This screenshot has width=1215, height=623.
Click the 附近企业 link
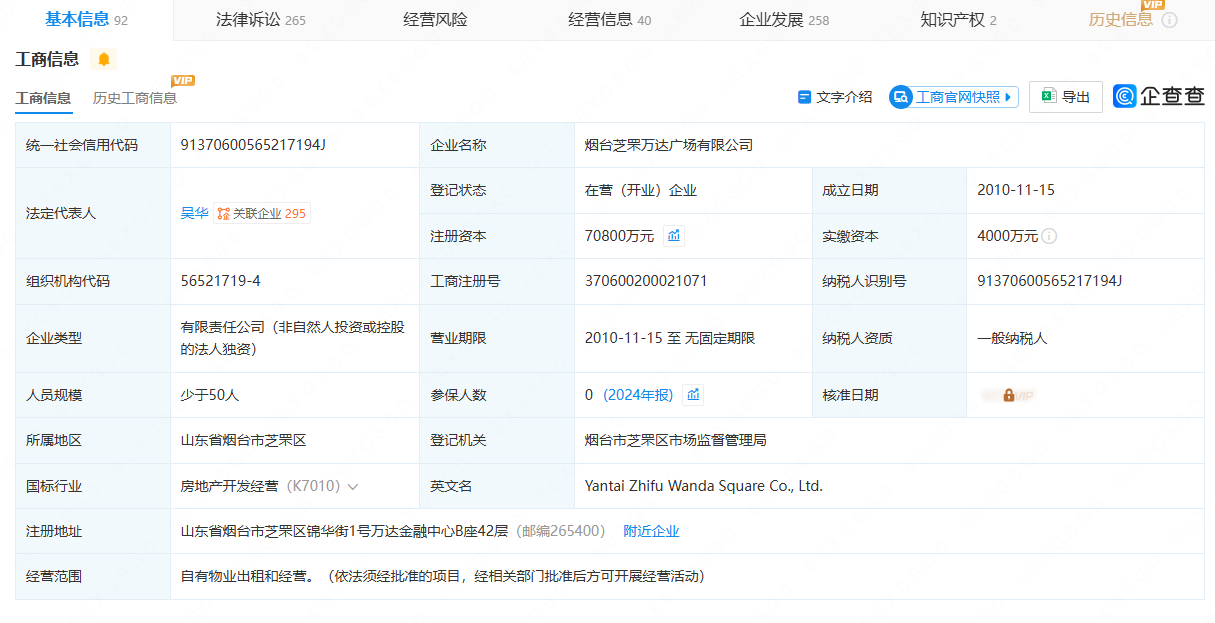click(651, 531)
